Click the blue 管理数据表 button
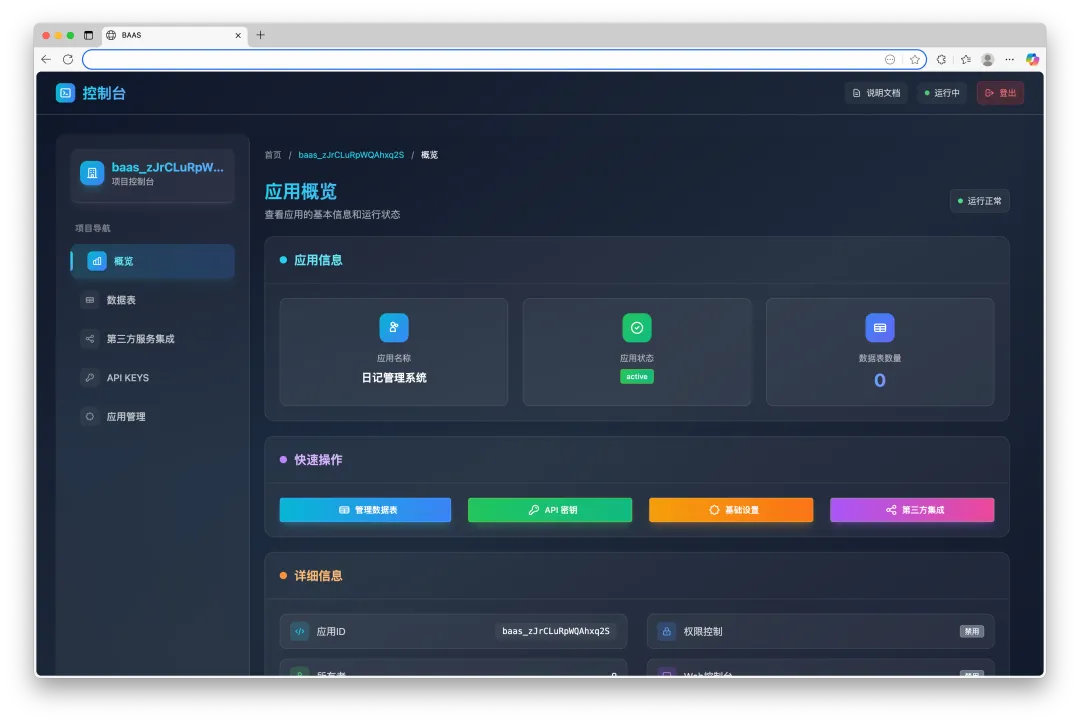 click(365, 510)
